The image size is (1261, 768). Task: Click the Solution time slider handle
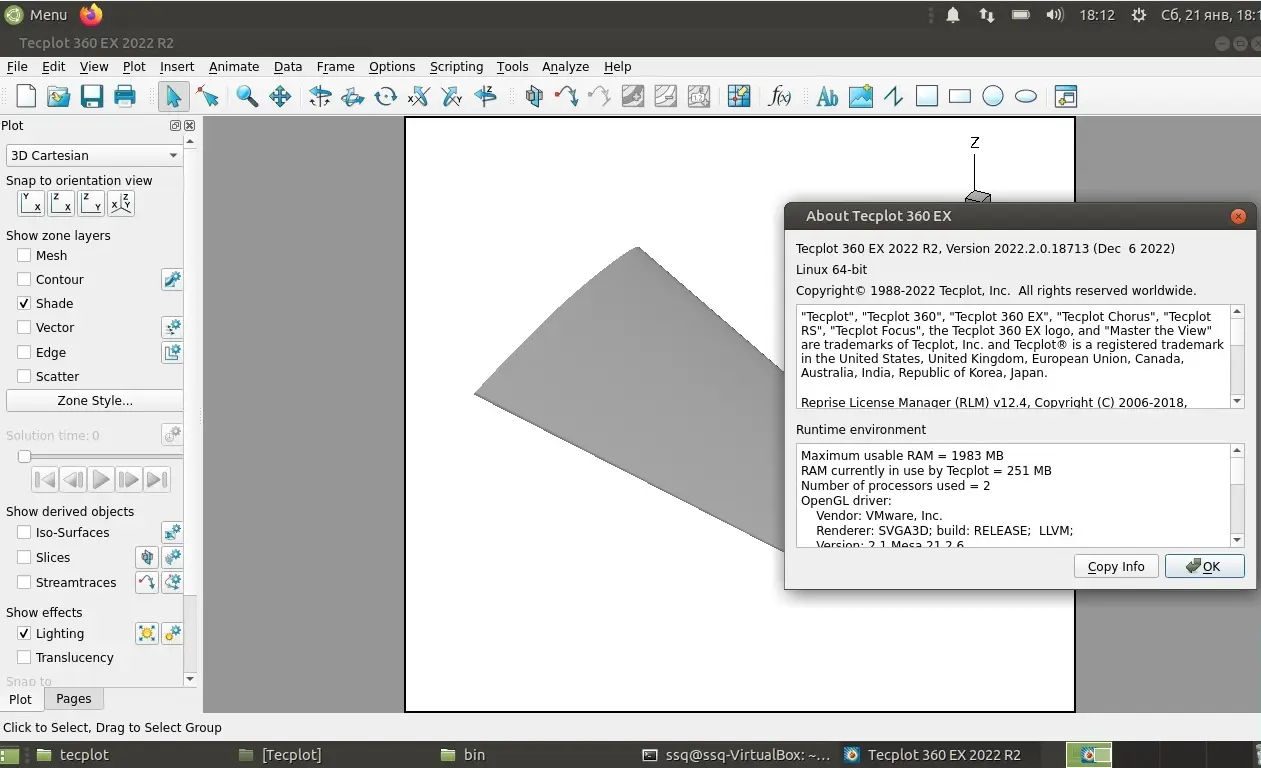click(24, 457)
